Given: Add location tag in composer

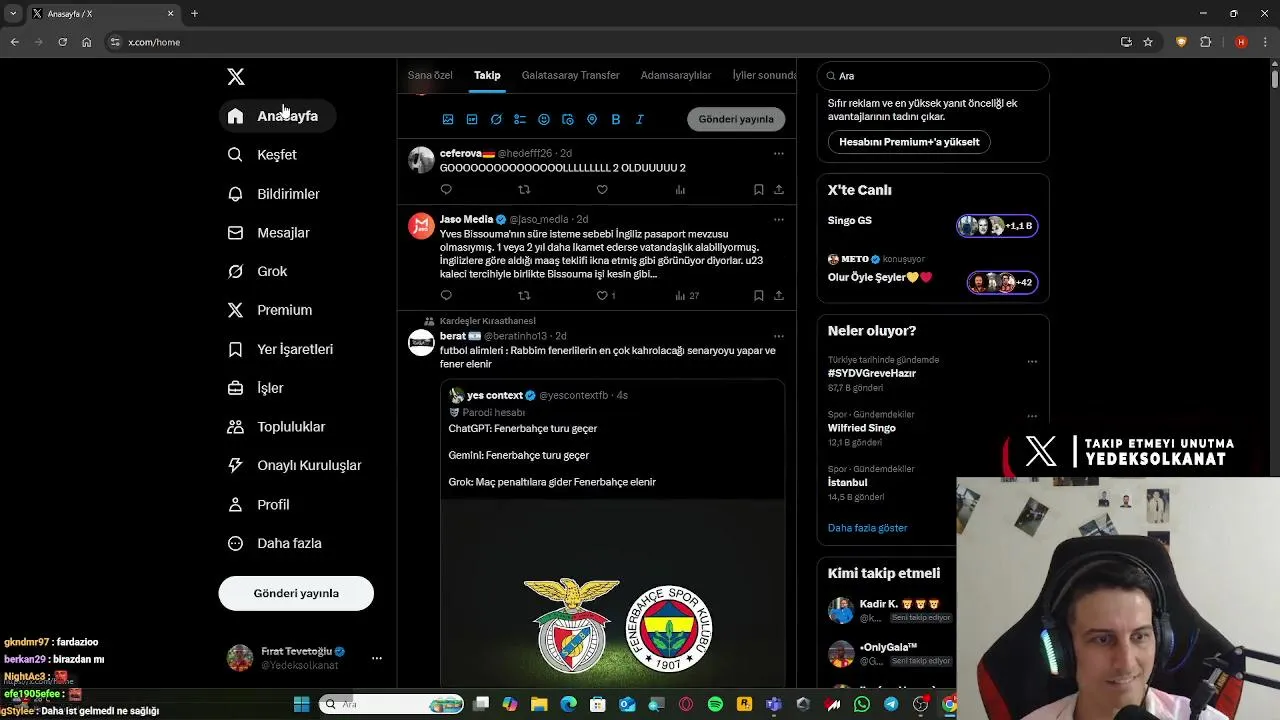Looking at the screenshot, I should pos(592,119).
